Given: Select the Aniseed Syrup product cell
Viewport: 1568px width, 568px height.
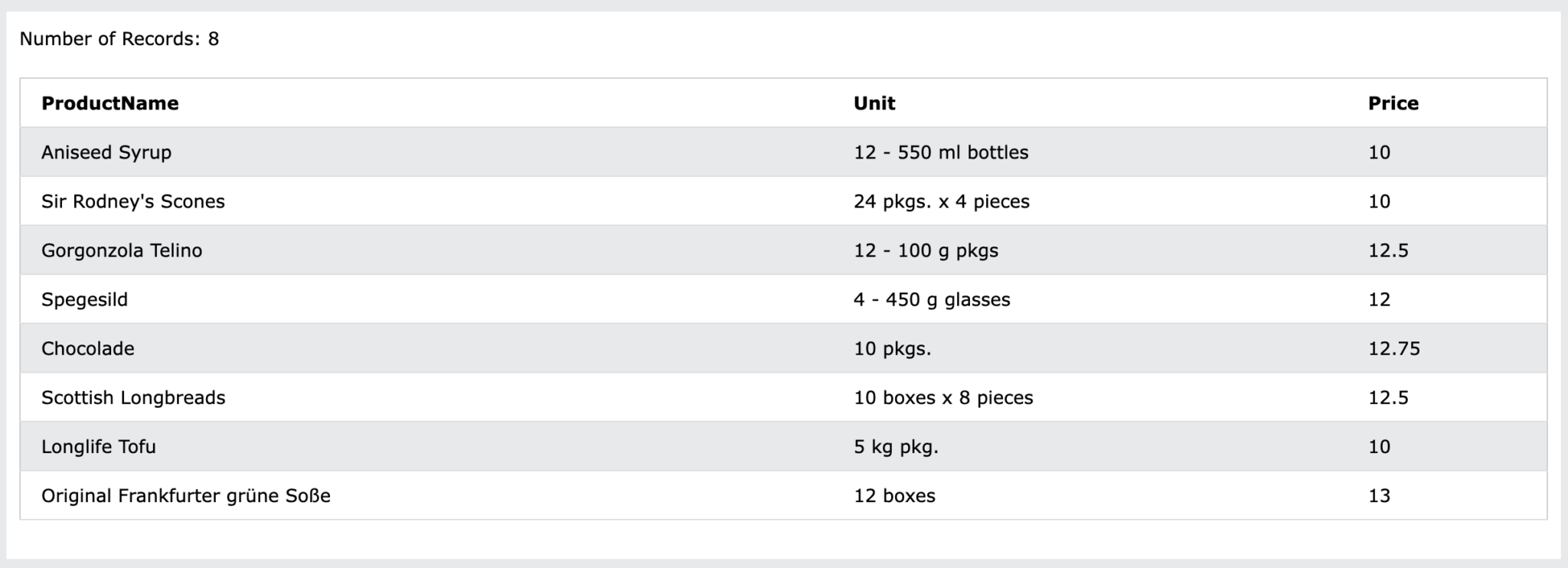Looking at the screenshot, I should click(x=106, y=152).
